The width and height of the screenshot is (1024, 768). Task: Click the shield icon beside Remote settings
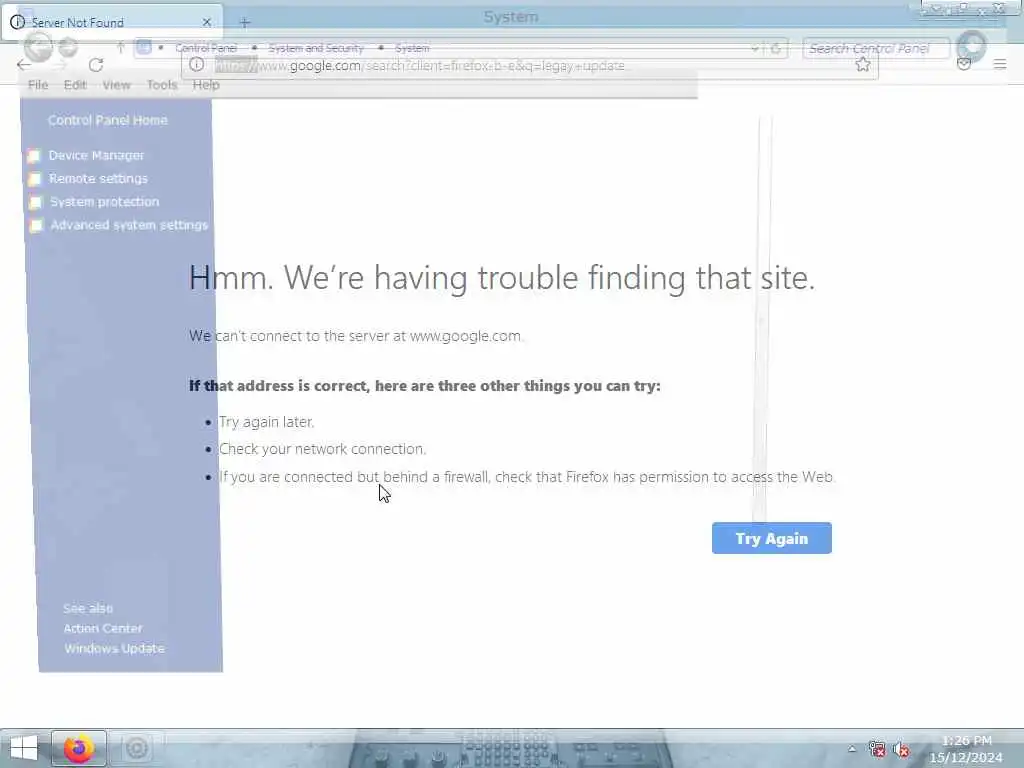(x=35, y=179)
